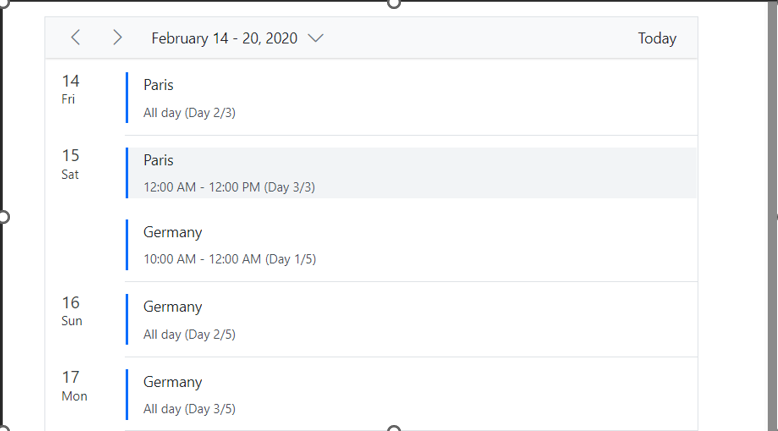Select the Germany all-day event Day 2/5
This screenshot has width=778, height=431.
[410, 320]
